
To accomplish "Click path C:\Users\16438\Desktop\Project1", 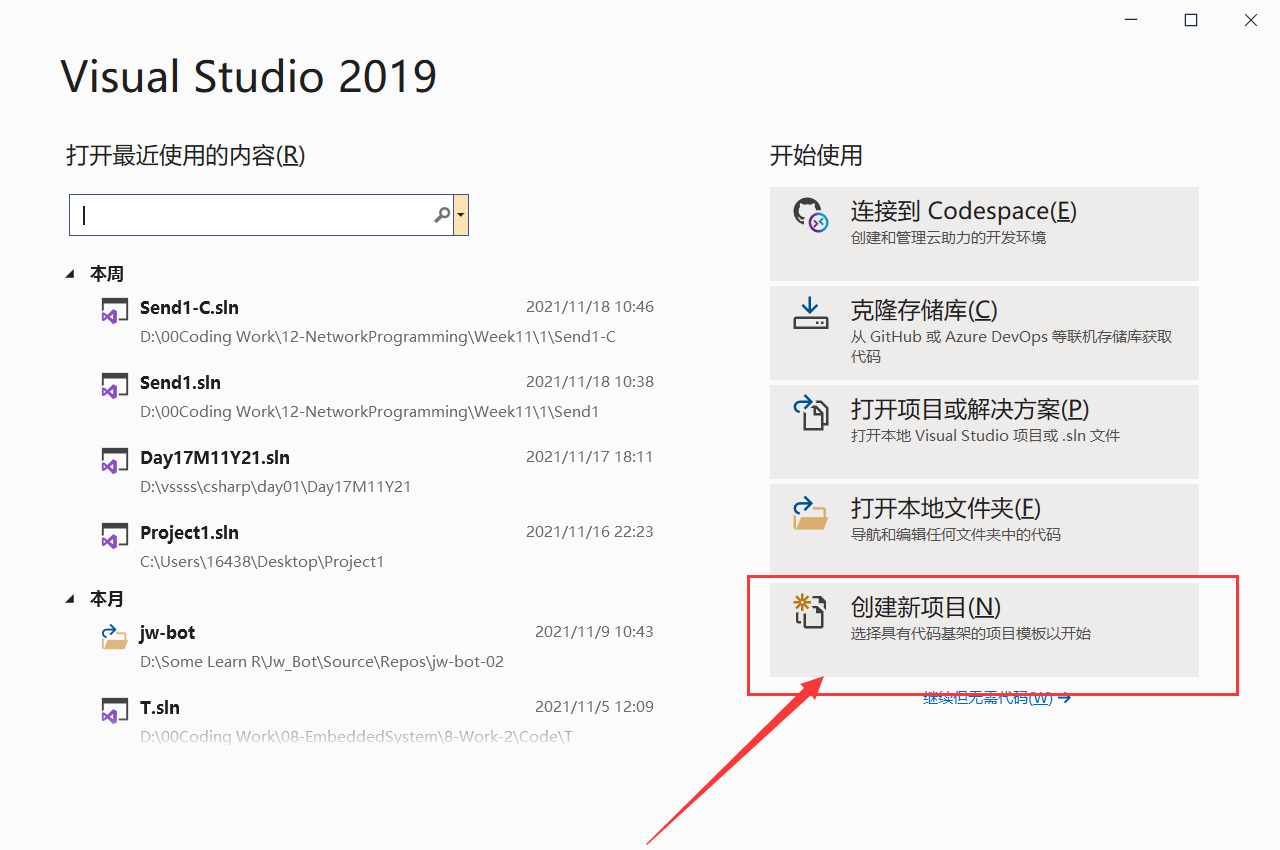I will tap(262, 562).
